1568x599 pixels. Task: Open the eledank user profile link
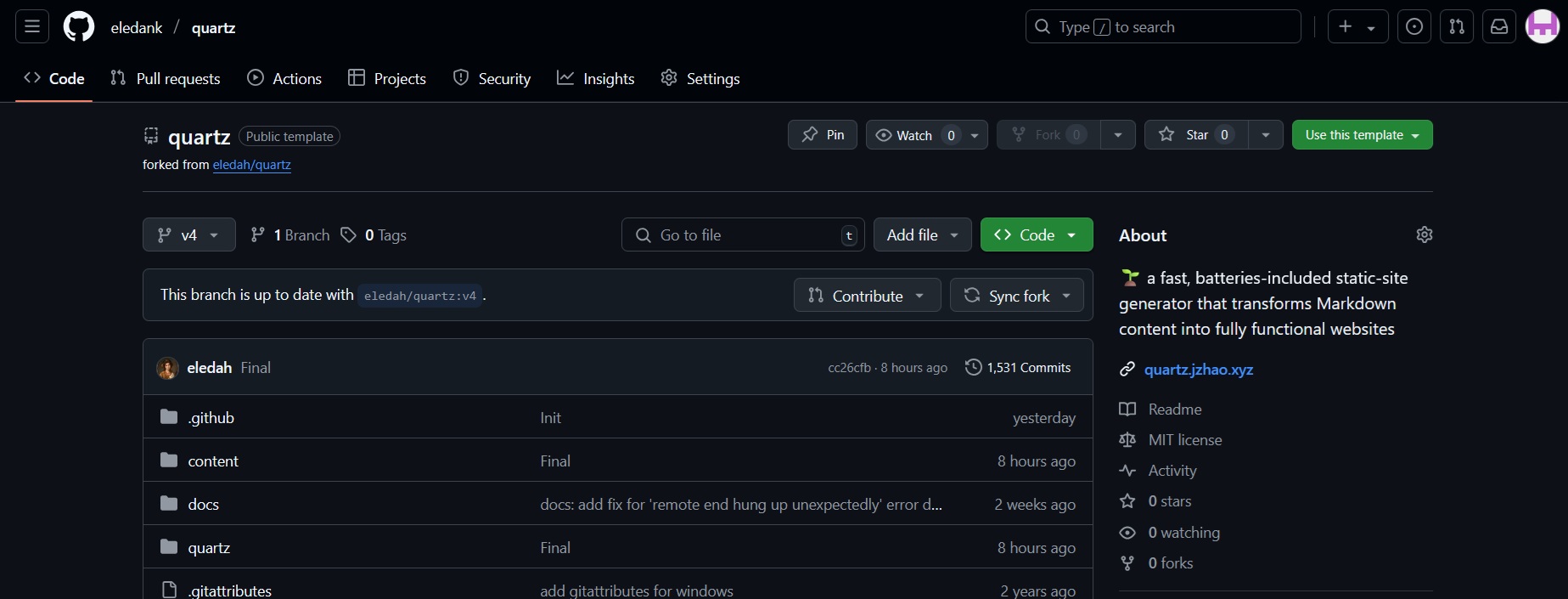(137, 28)
